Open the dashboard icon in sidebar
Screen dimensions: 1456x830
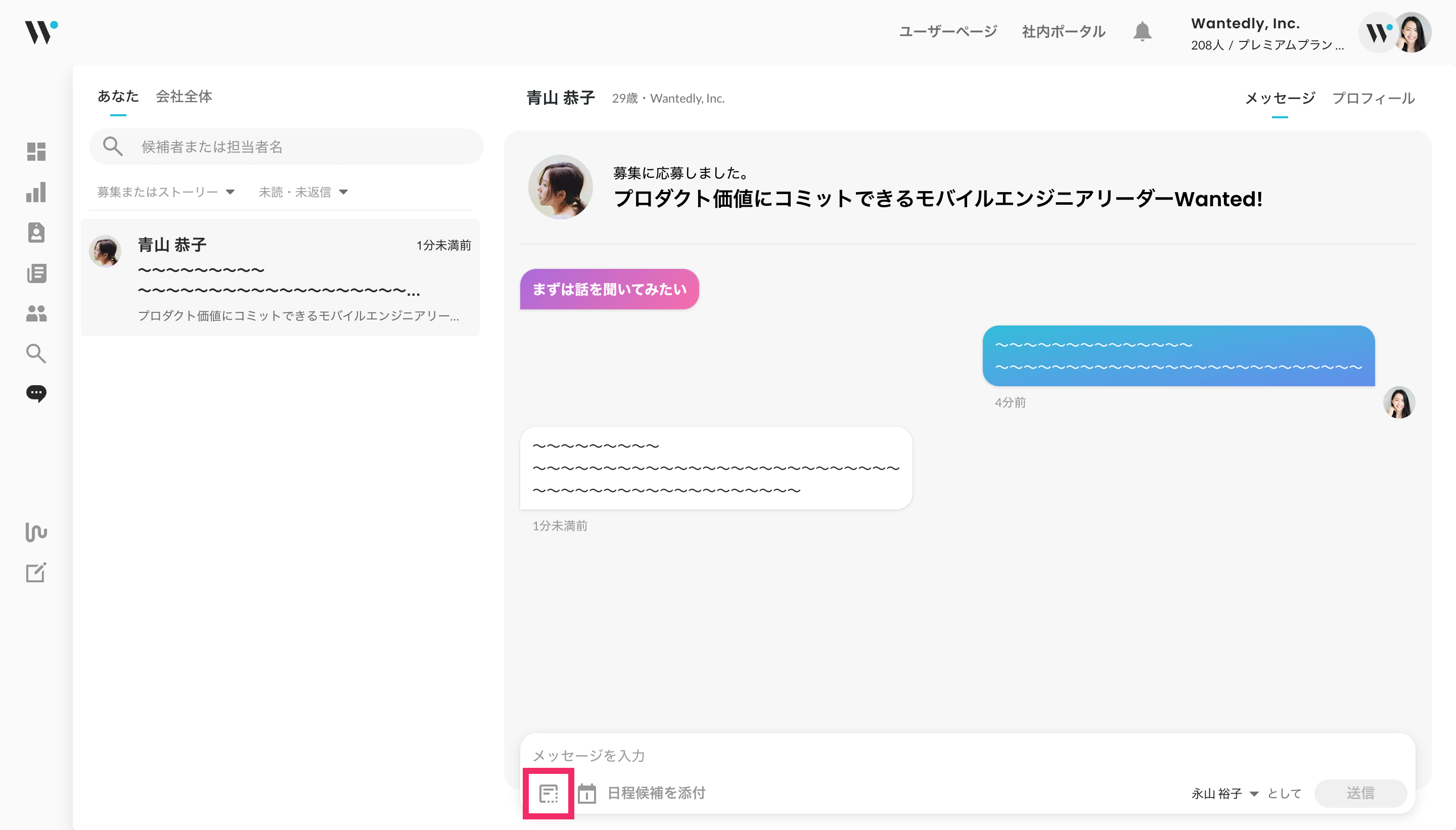click(x=36, y=152)
